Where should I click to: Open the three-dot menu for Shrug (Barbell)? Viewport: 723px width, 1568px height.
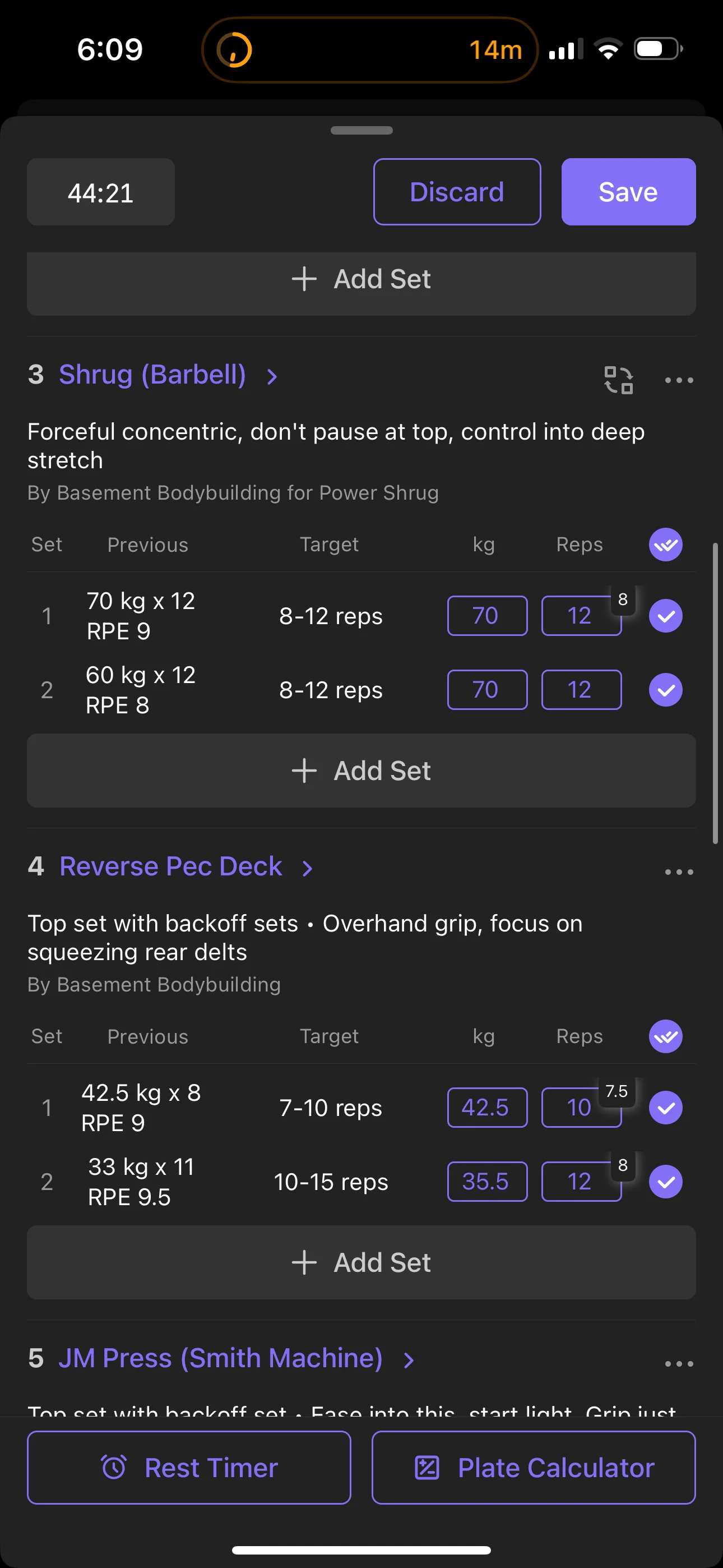(679, 380)
